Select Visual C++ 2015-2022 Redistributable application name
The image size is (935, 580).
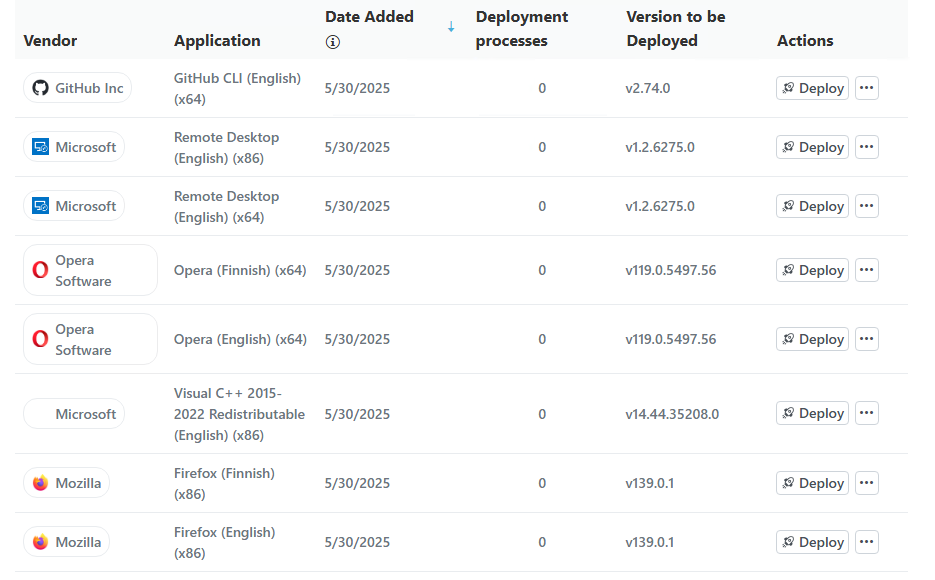coord(239,414)
